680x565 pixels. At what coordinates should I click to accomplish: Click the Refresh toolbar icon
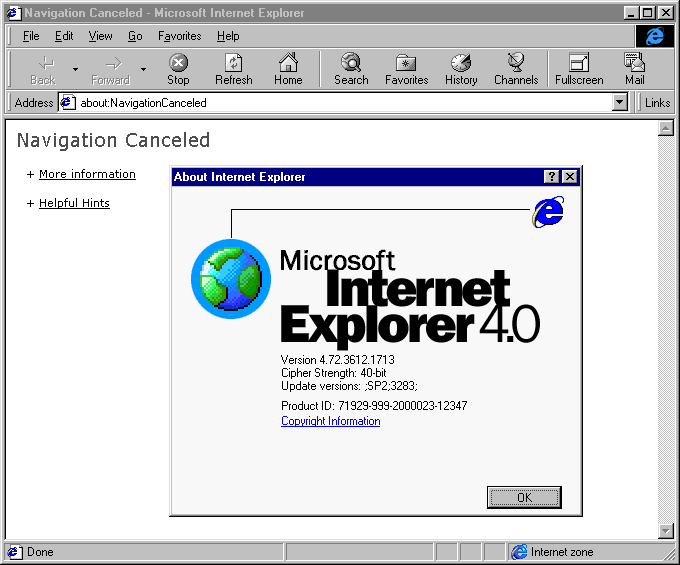[233, 63]
